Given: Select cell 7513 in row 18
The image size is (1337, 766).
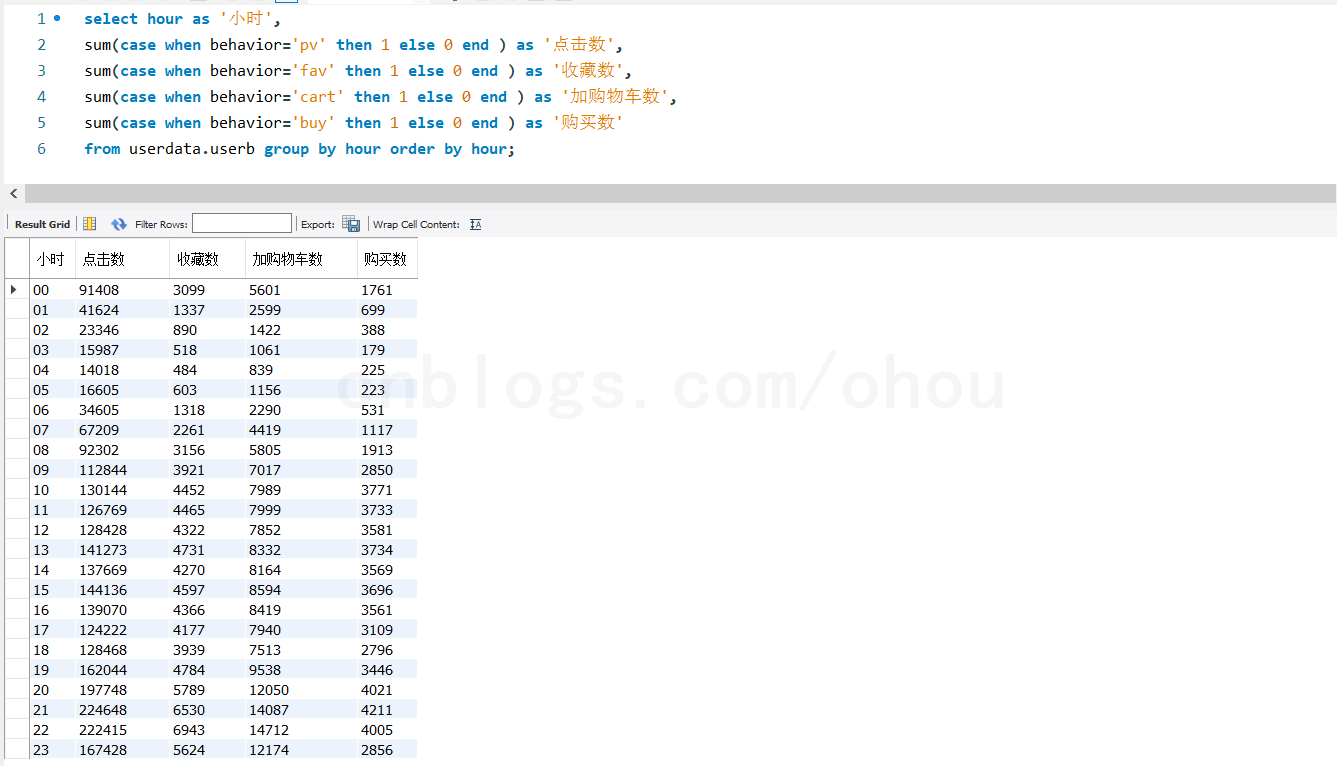Looking at the screenshot, I should 301,650.
